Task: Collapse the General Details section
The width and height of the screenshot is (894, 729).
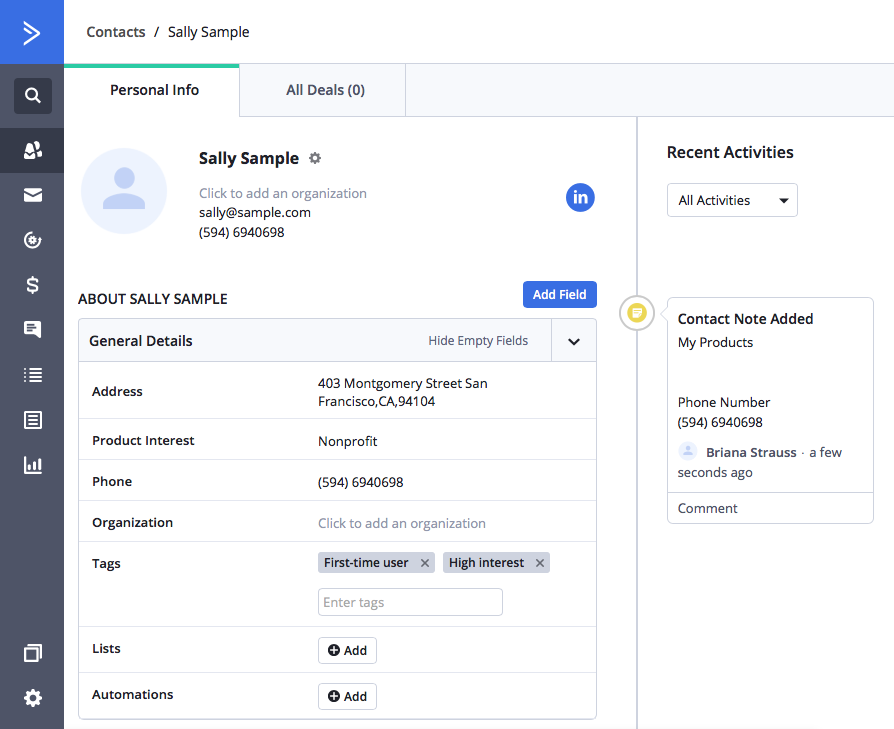Action: coord(574,341)
